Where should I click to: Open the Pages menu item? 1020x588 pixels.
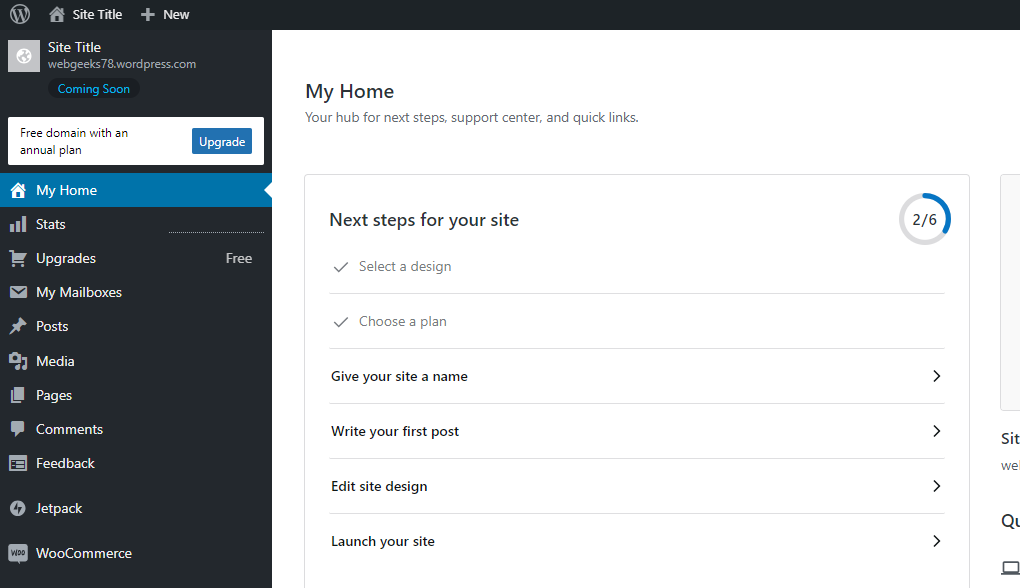[136, 395]
